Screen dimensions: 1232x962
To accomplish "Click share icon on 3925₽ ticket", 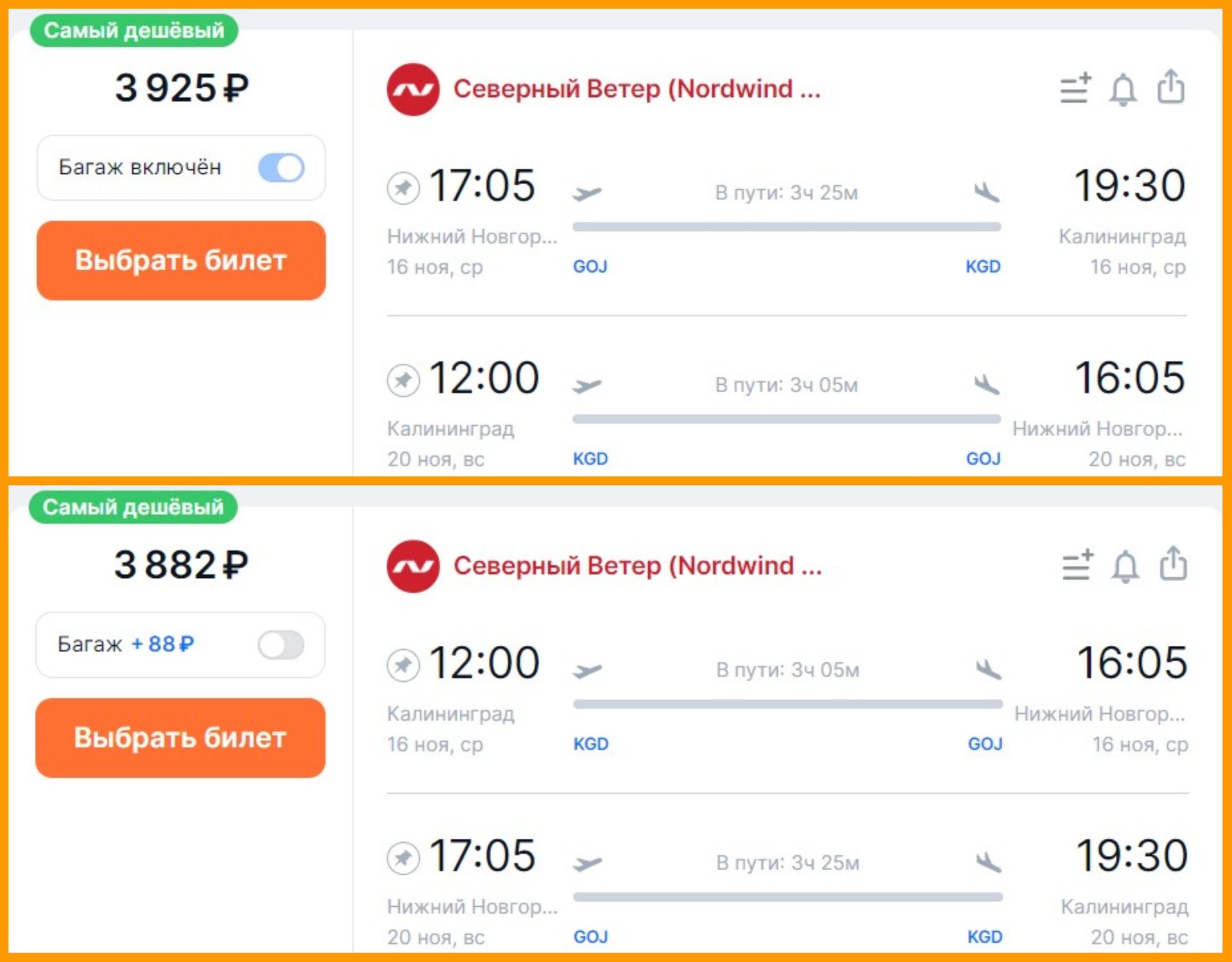I will 1171,87.
